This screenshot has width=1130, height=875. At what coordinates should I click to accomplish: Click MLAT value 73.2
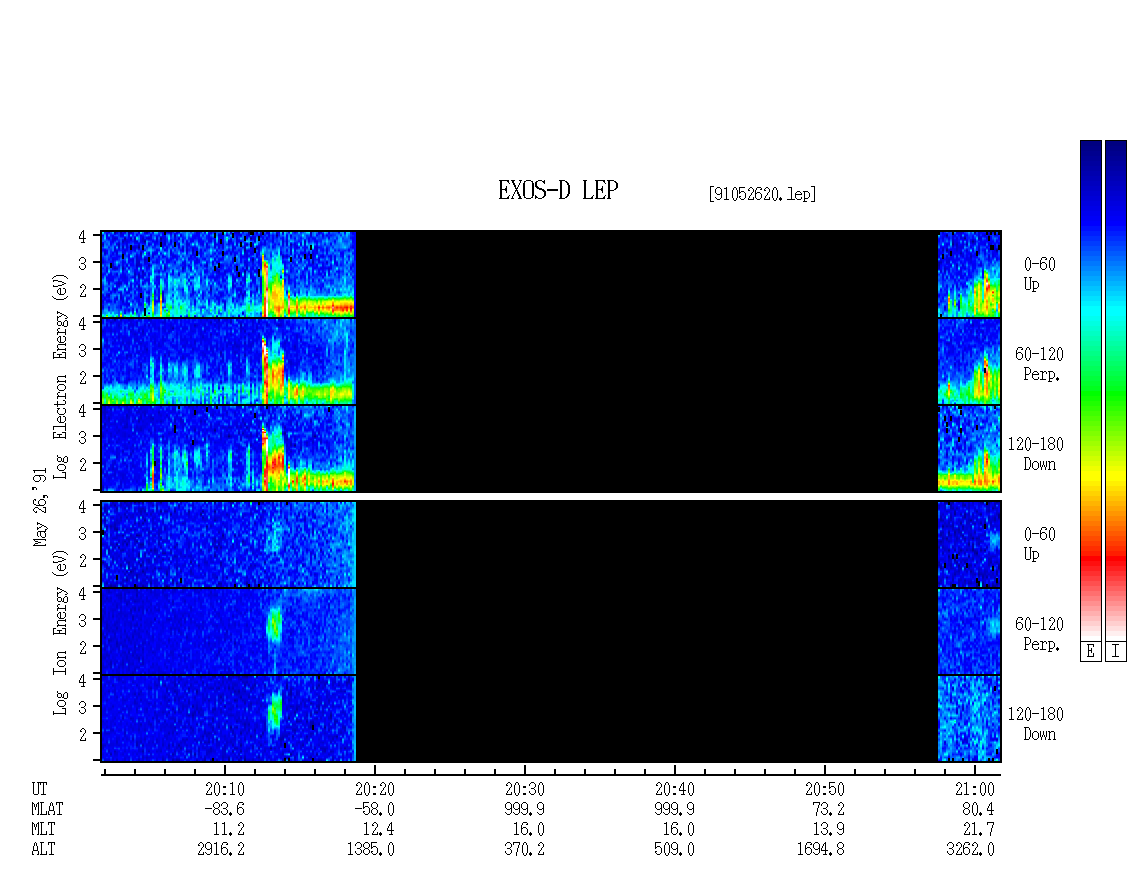click(x=829, y=809)
